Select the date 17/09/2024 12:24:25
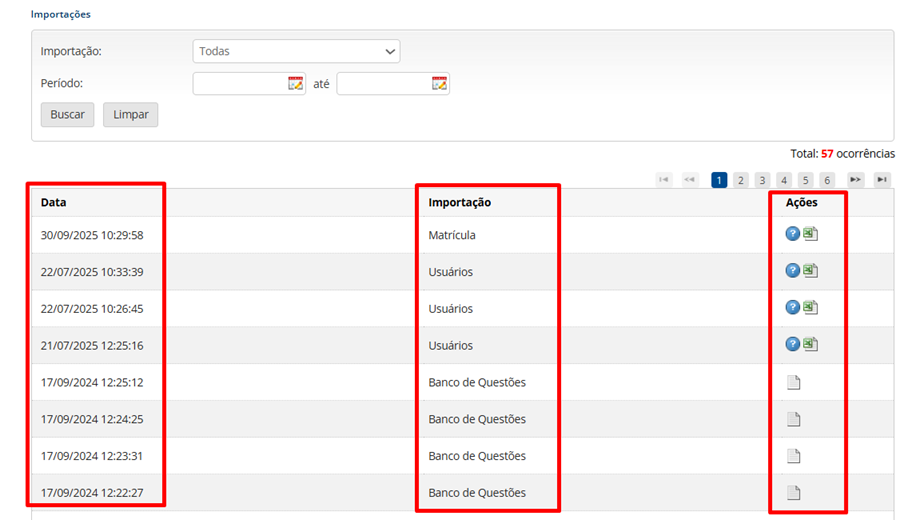The width and height of the screenshot is (924, 520). tap(92, 419)
